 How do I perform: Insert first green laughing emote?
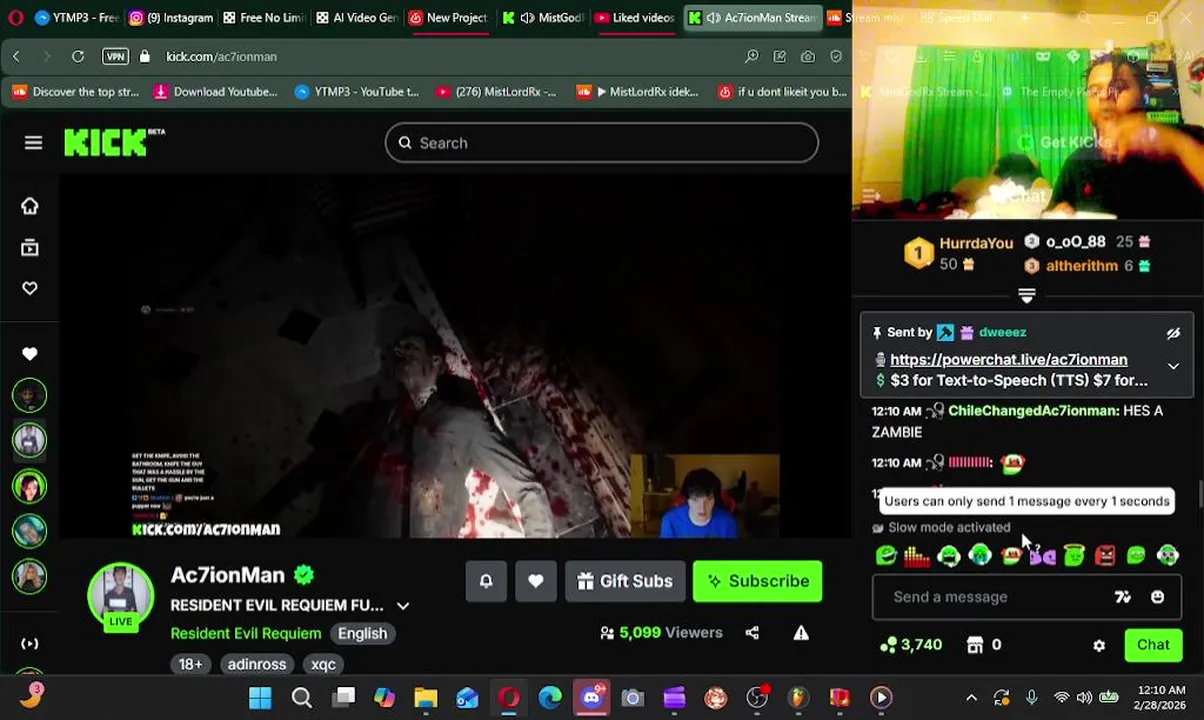click(886, 555)
